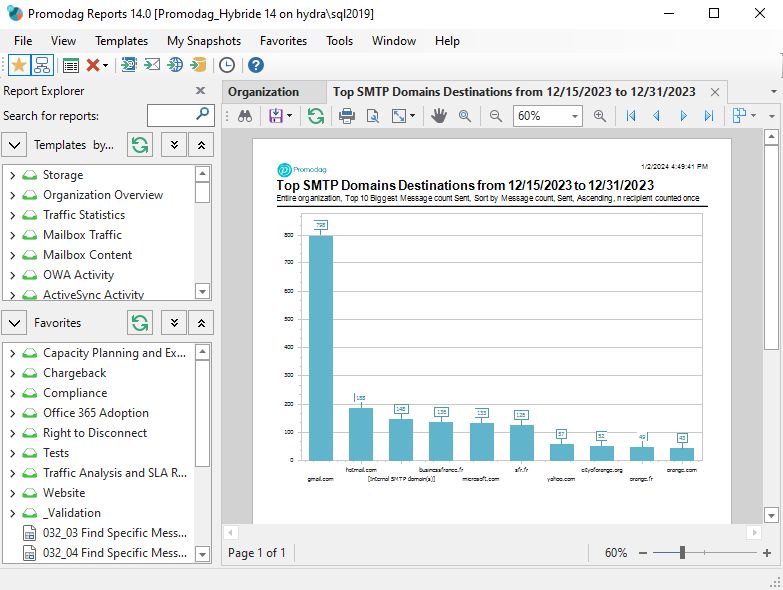Select the hand pan tool
783x590 pixels.
(438, 116)
